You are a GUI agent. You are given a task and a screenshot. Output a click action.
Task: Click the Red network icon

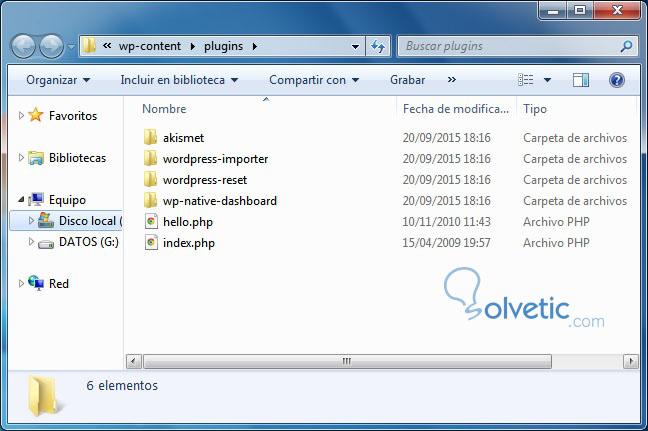click(x=36, y=283)
